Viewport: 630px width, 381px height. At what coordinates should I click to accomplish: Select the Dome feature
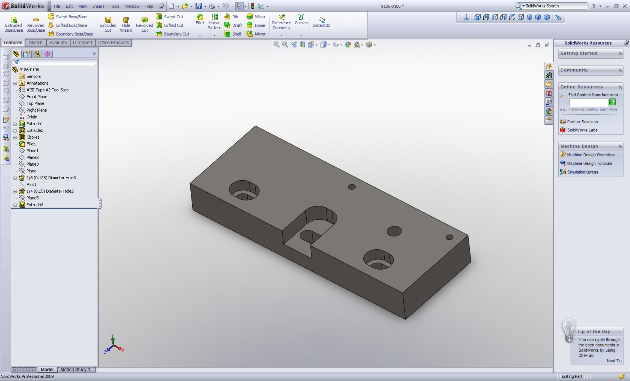click(x=256, y=25)
